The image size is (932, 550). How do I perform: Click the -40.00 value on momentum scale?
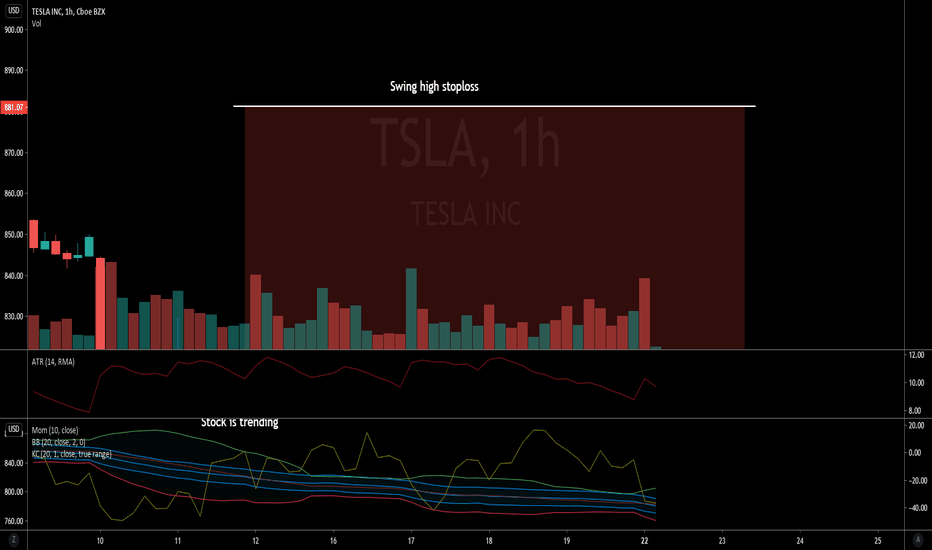tap(917, 508)
